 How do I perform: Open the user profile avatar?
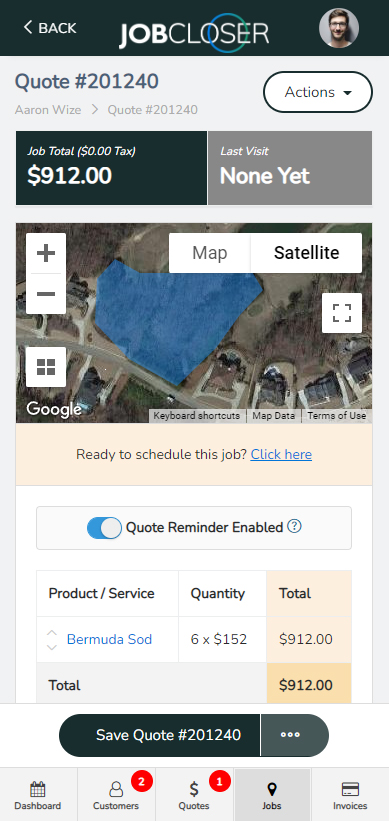tap(339, 28)
